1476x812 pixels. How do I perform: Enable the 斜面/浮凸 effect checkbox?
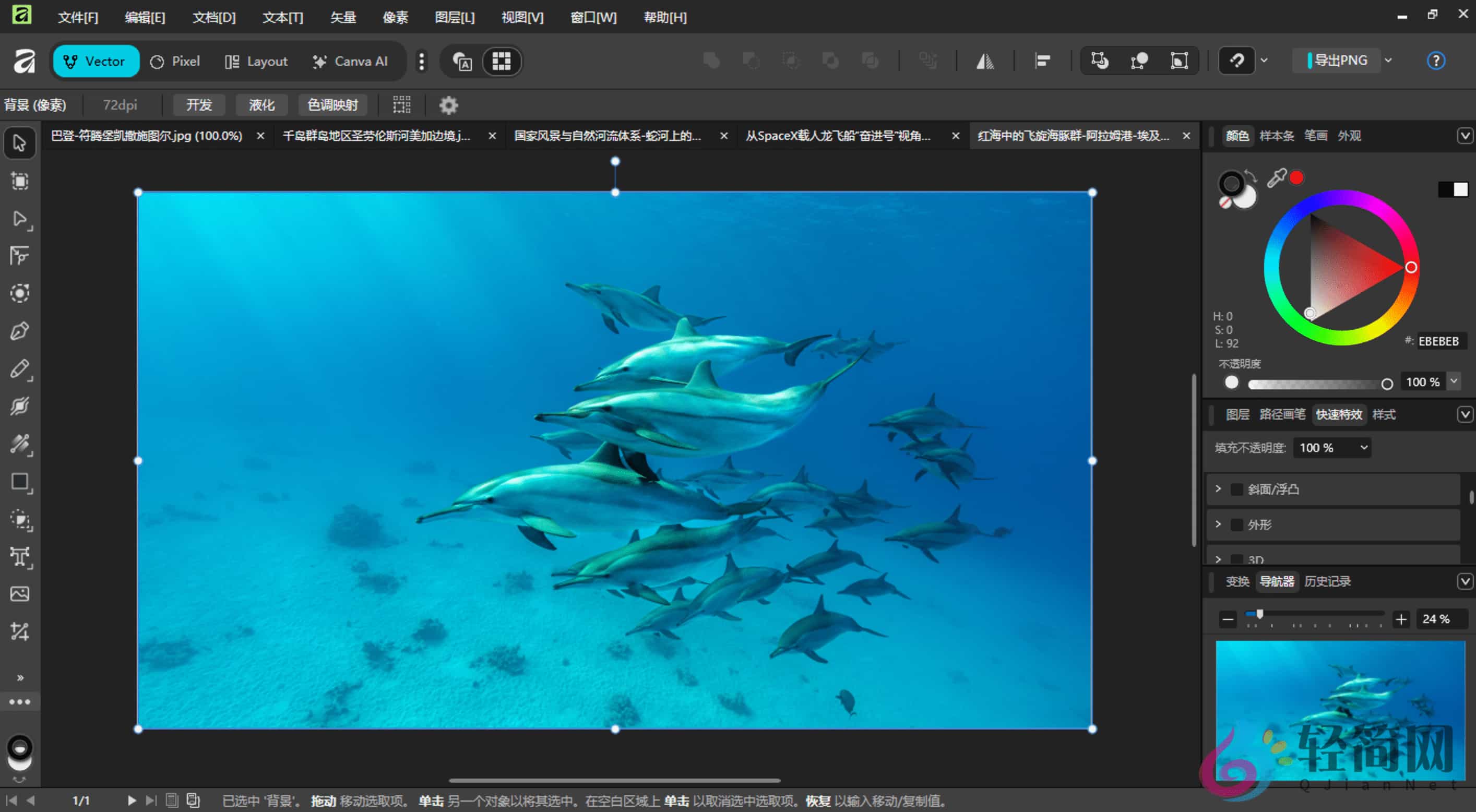(1236, 489)
